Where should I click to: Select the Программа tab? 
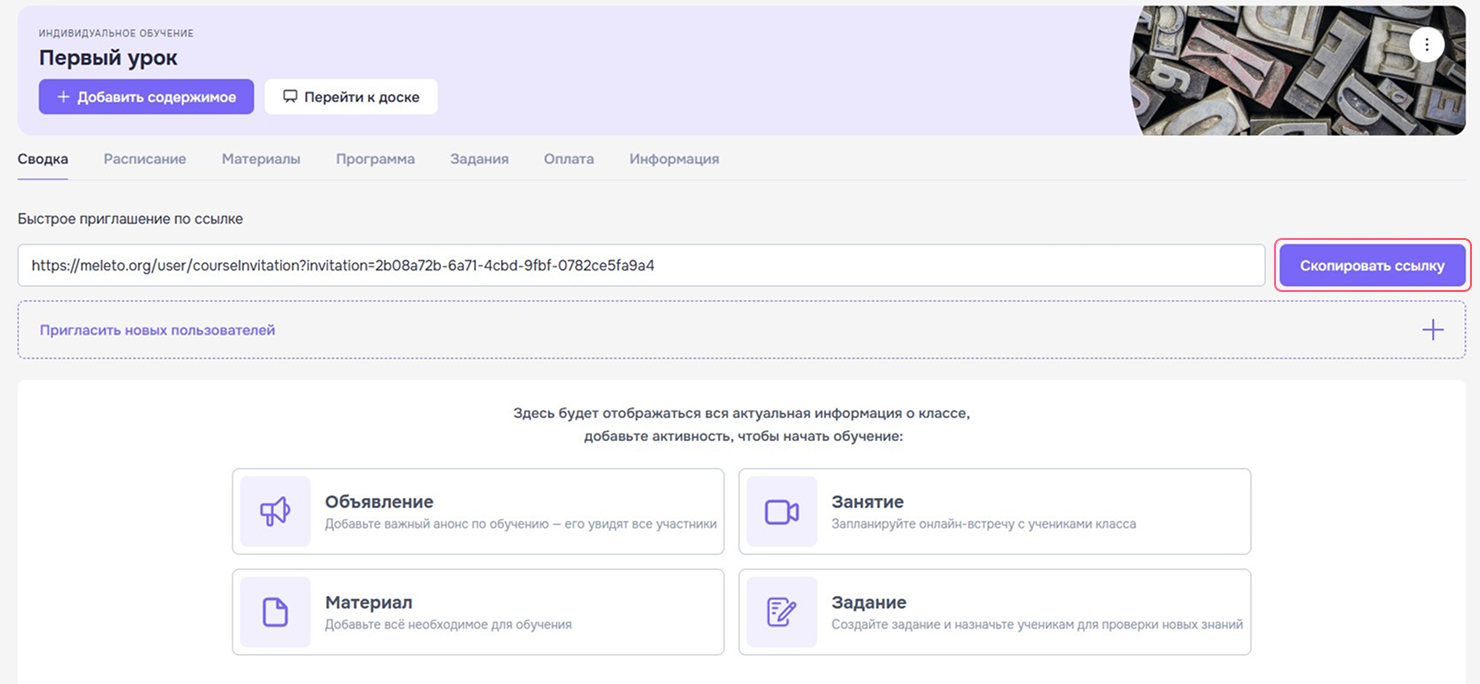coord(375,158)
